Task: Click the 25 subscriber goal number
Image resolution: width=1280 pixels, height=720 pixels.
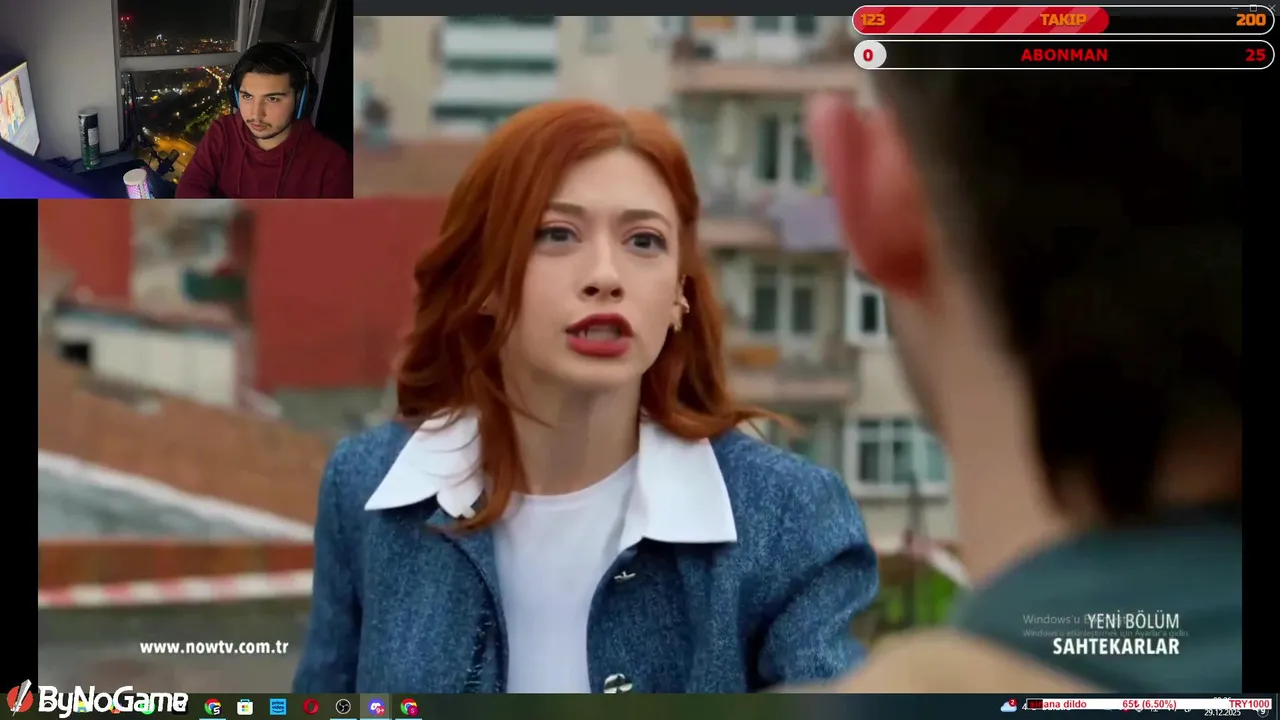Action: point(1255,55)
